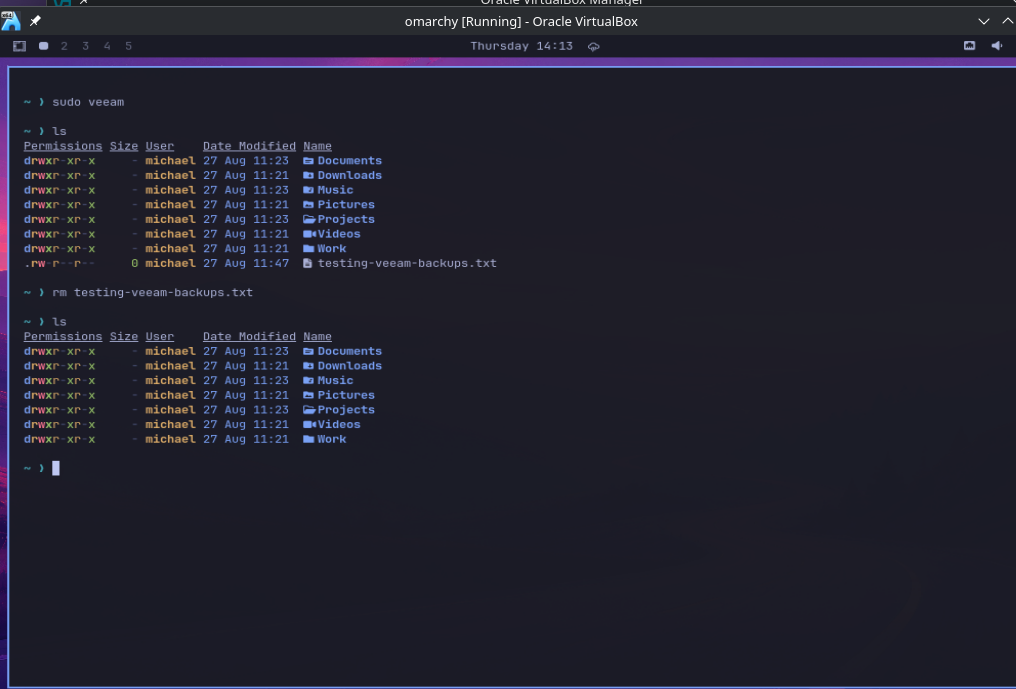
Task: Click the VirtualBox app icon in title bar
Action: tap(10, 21)
